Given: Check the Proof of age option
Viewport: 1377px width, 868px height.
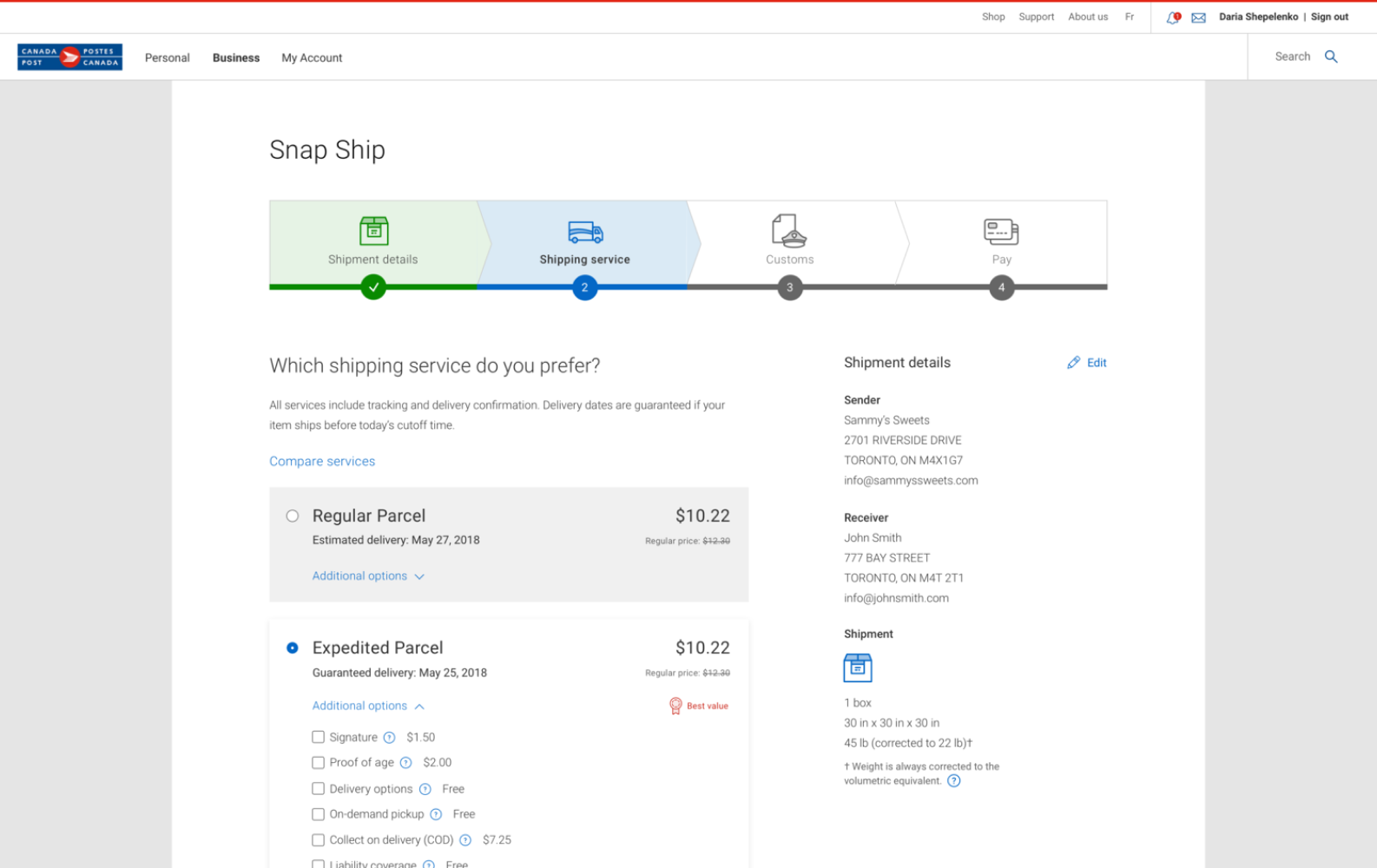Looking at the screenshot, I should pos(318,762).
